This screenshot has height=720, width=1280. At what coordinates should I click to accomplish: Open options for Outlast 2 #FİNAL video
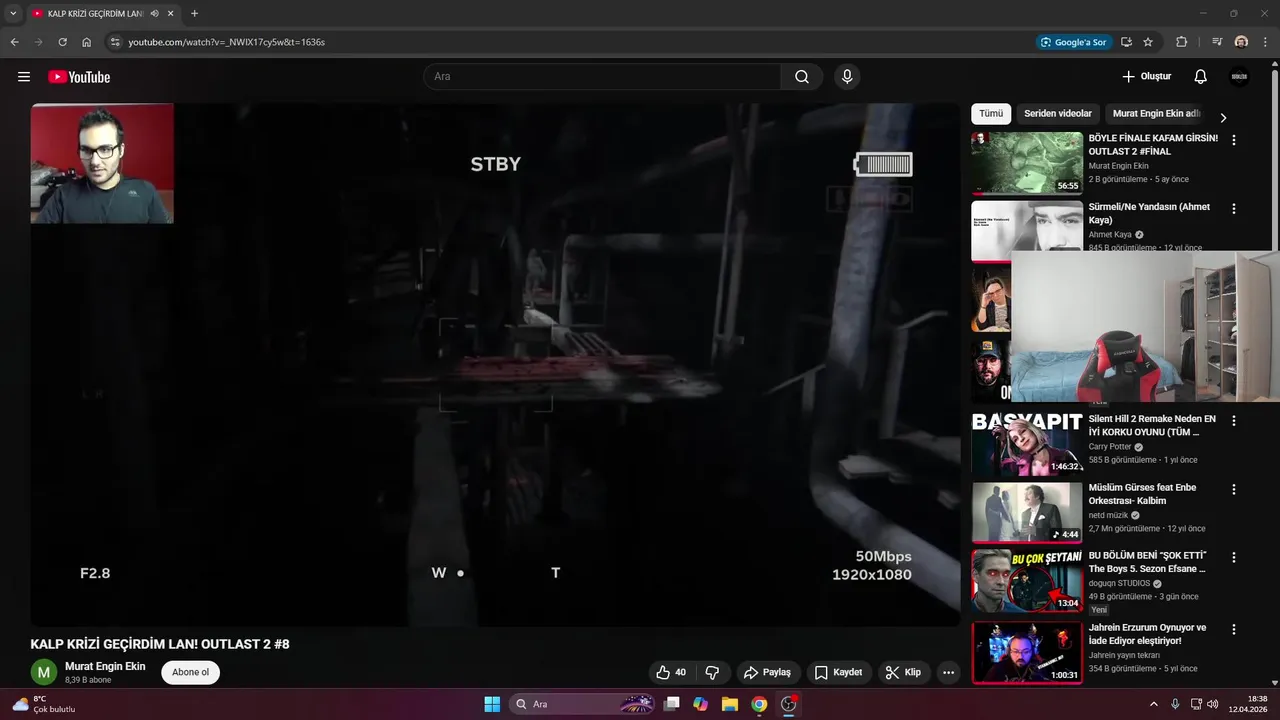[1234, 141]
